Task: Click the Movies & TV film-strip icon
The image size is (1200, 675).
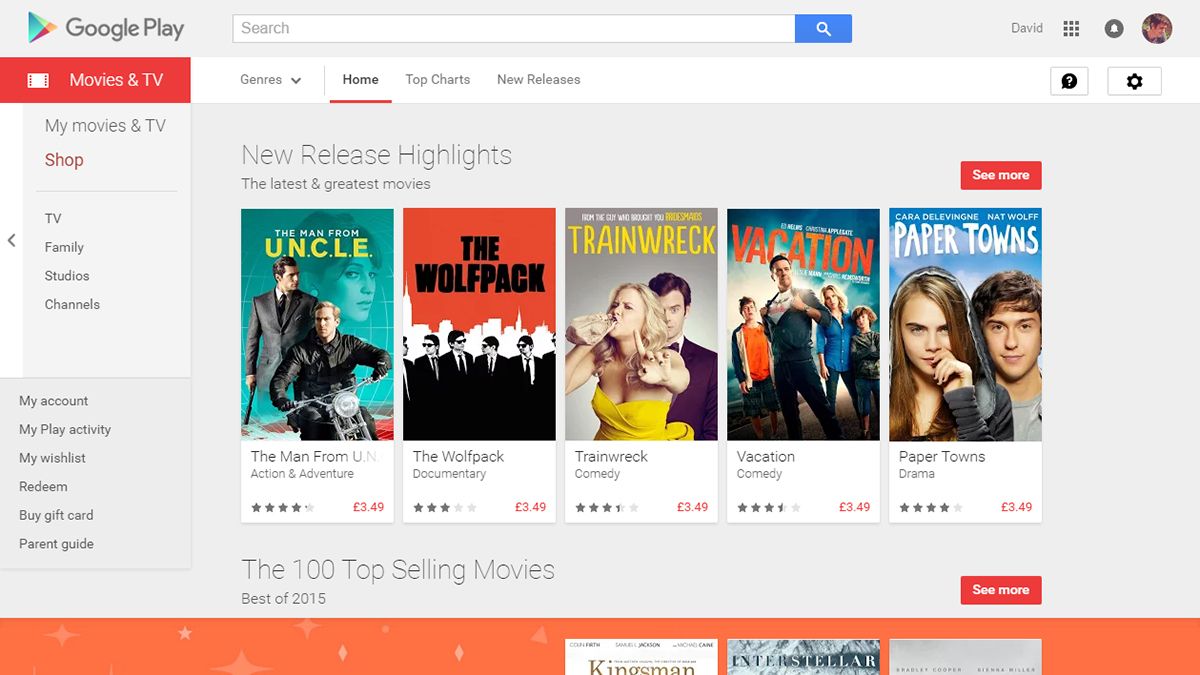Action: [x=39, y=80]
